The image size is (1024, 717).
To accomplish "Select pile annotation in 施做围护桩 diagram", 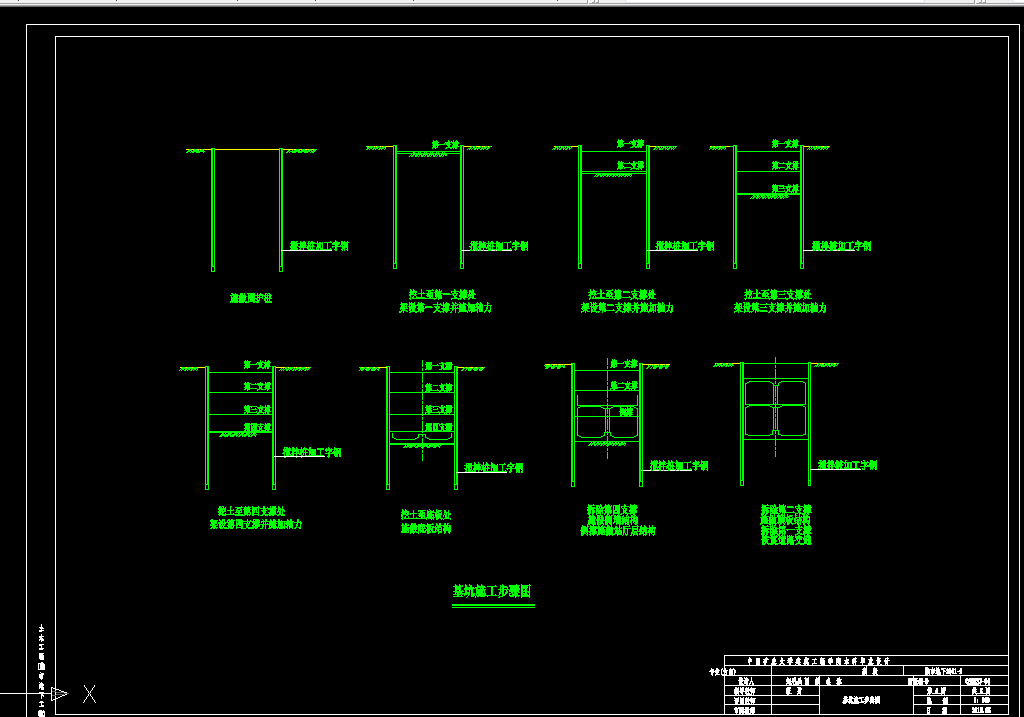I will [319, 246].
